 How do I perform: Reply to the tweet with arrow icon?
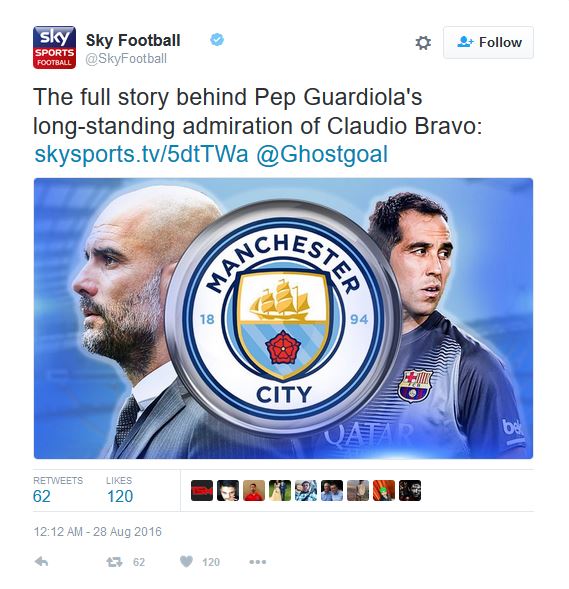click(x=41, y=562)
